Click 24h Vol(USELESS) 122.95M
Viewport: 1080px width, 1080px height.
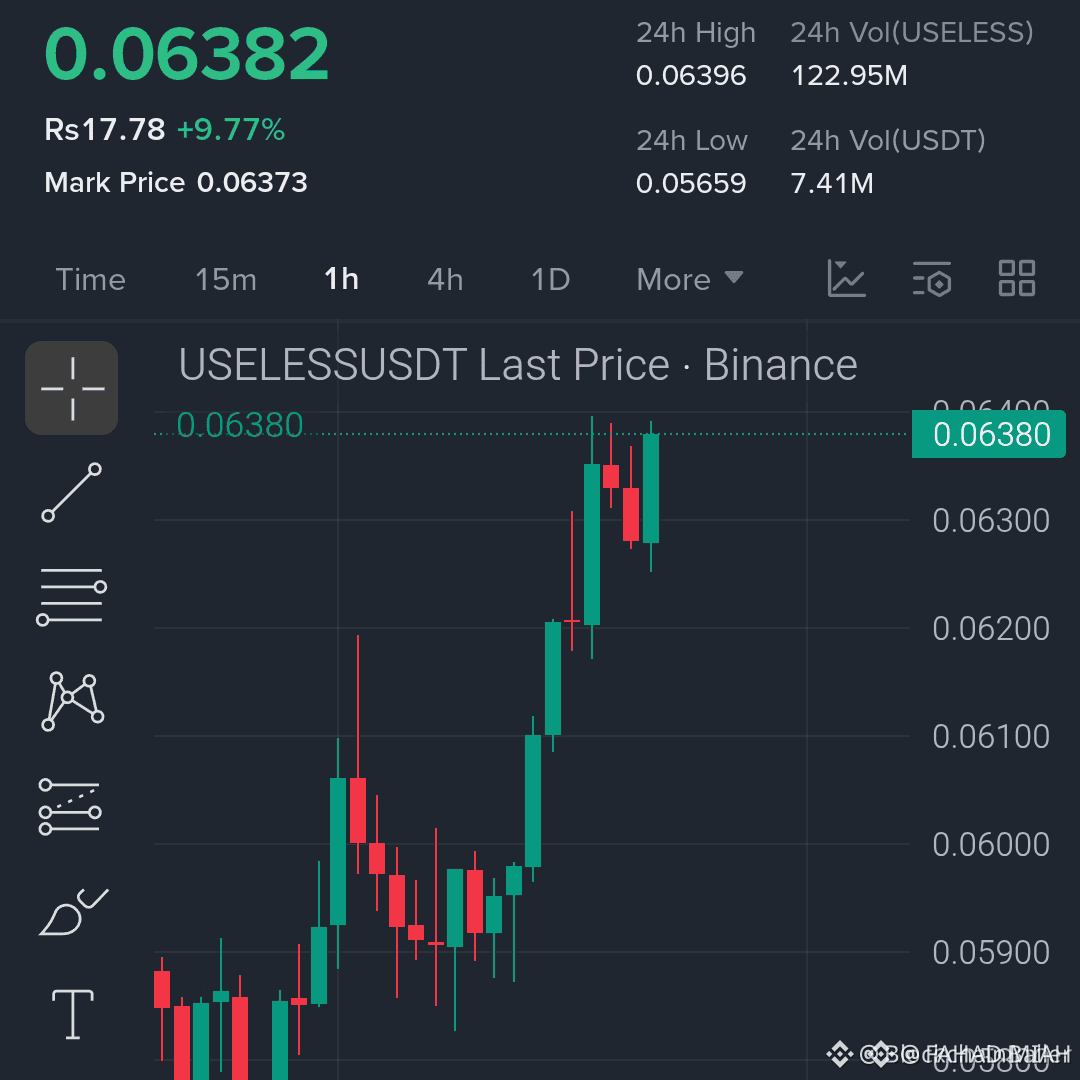(849, 76)
